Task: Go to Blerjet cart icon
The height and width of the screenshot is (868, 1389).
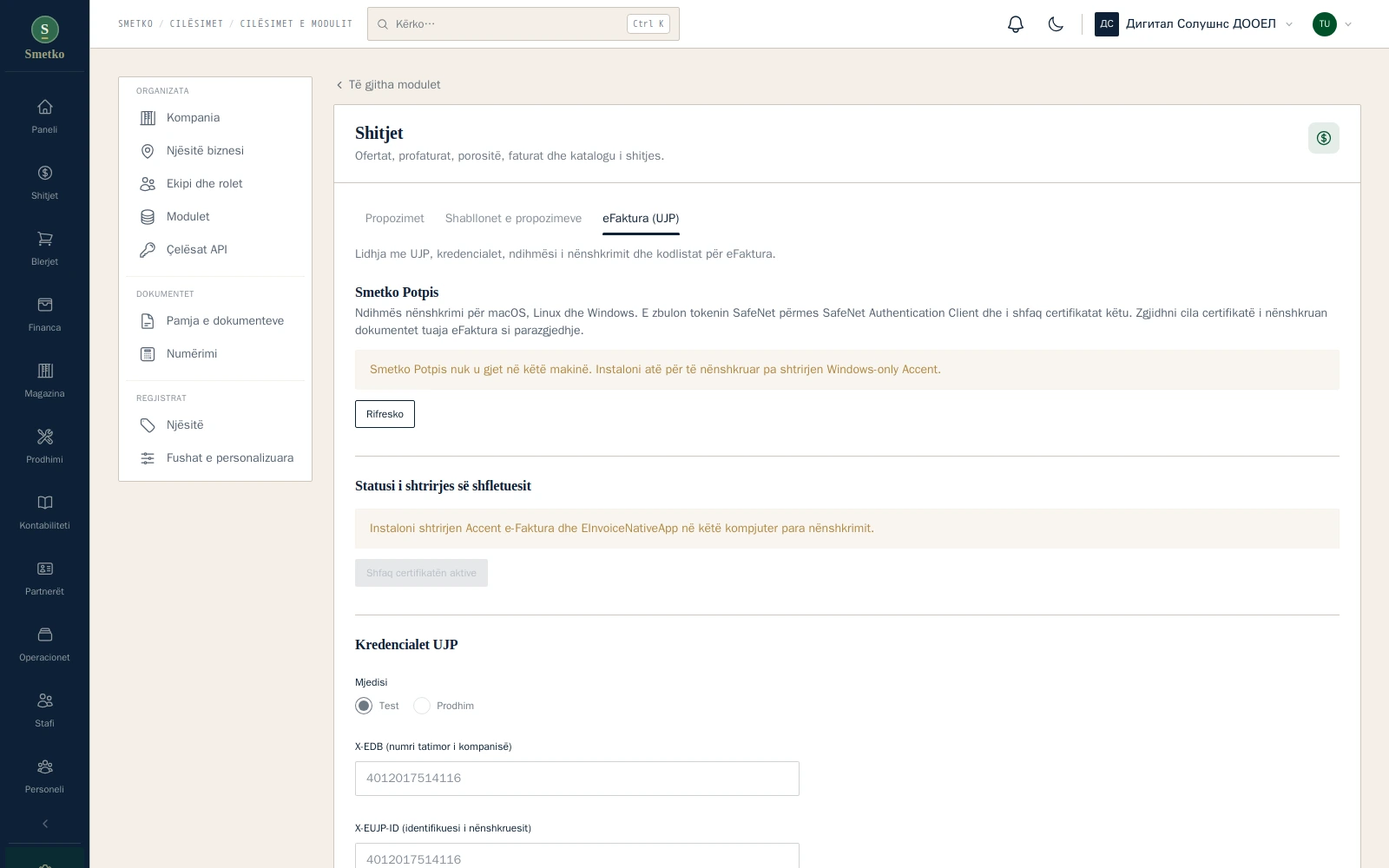Action: coord(44,249)
